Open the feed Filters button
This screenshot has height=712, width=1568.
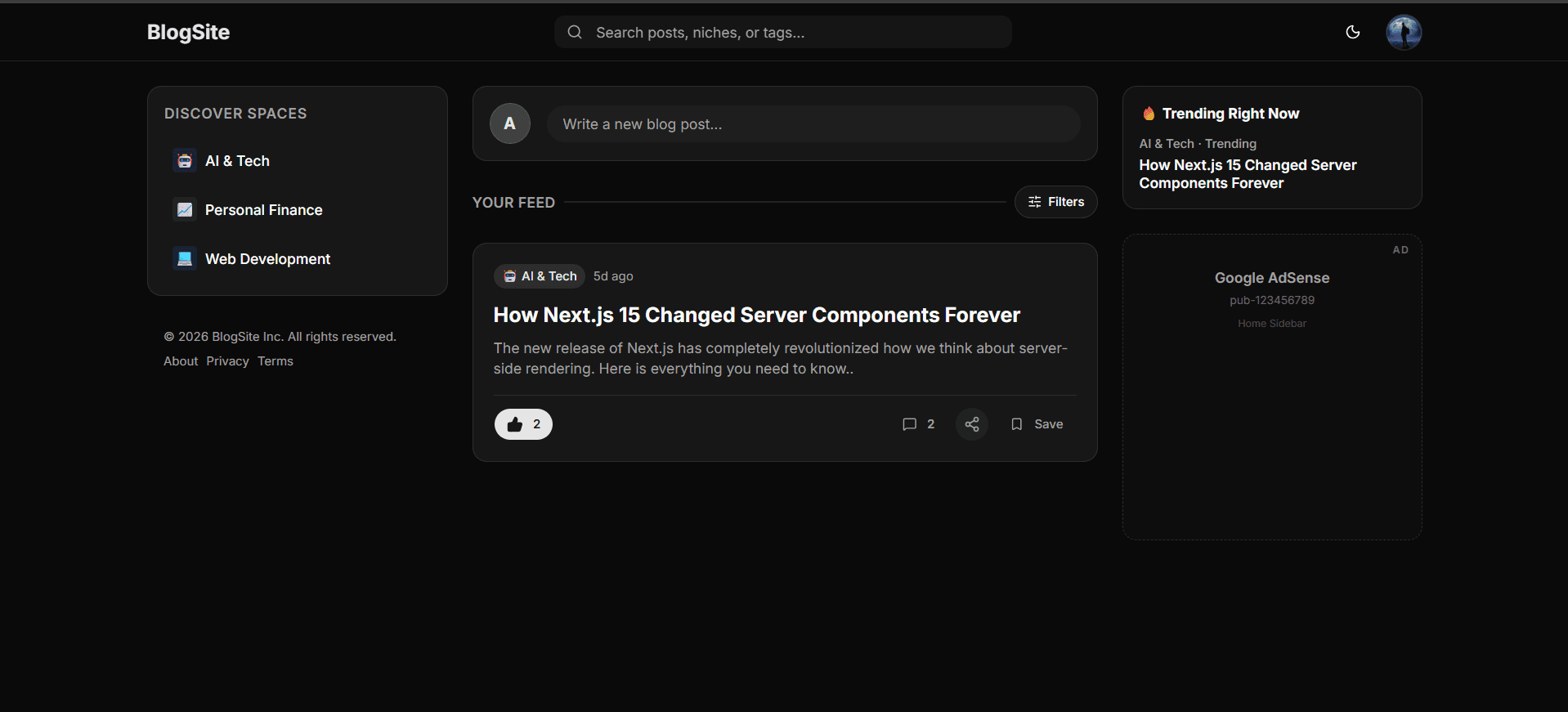click(x=1055, y=202)
